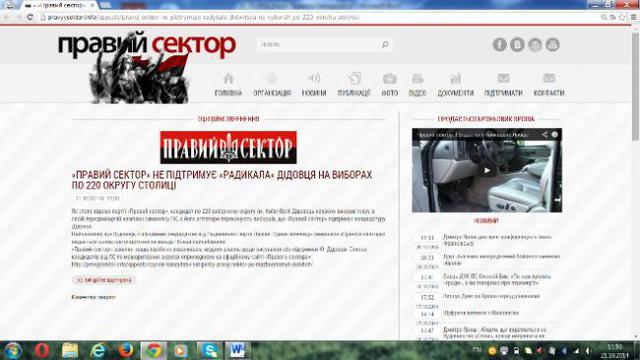Image resolution: width=640 pixels, height=360 pixels.
Task: Open the YouTube social icon in header
Action: (553, 44)
